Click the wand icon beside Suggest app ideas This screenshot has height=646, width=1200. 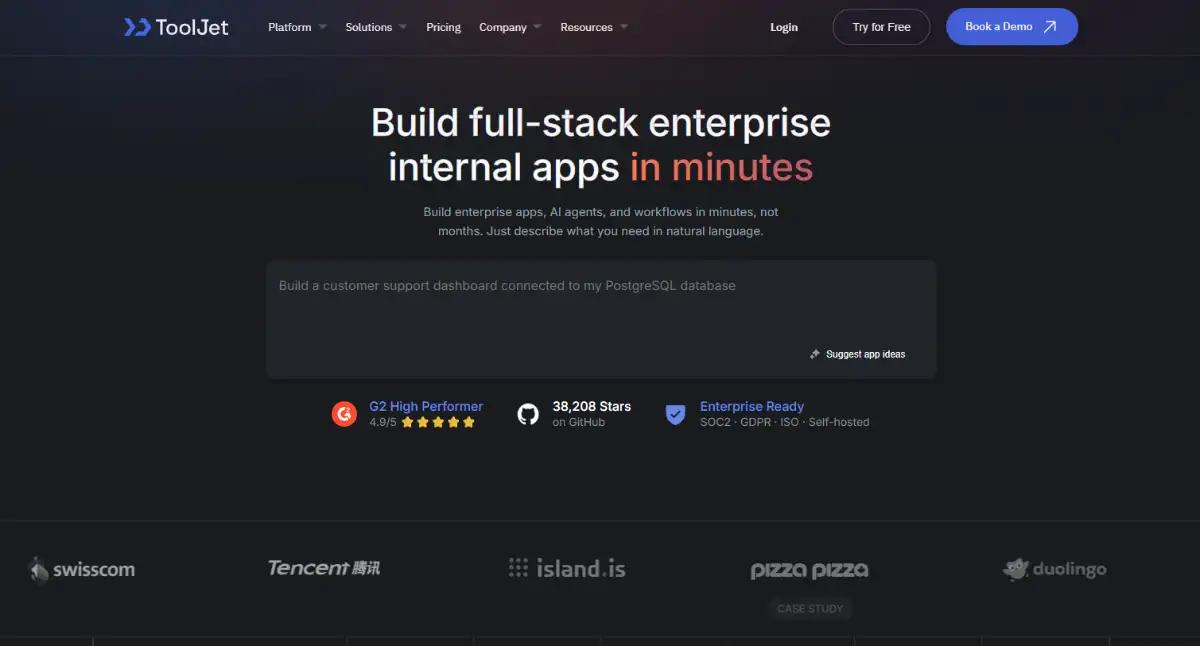[815, 354]
